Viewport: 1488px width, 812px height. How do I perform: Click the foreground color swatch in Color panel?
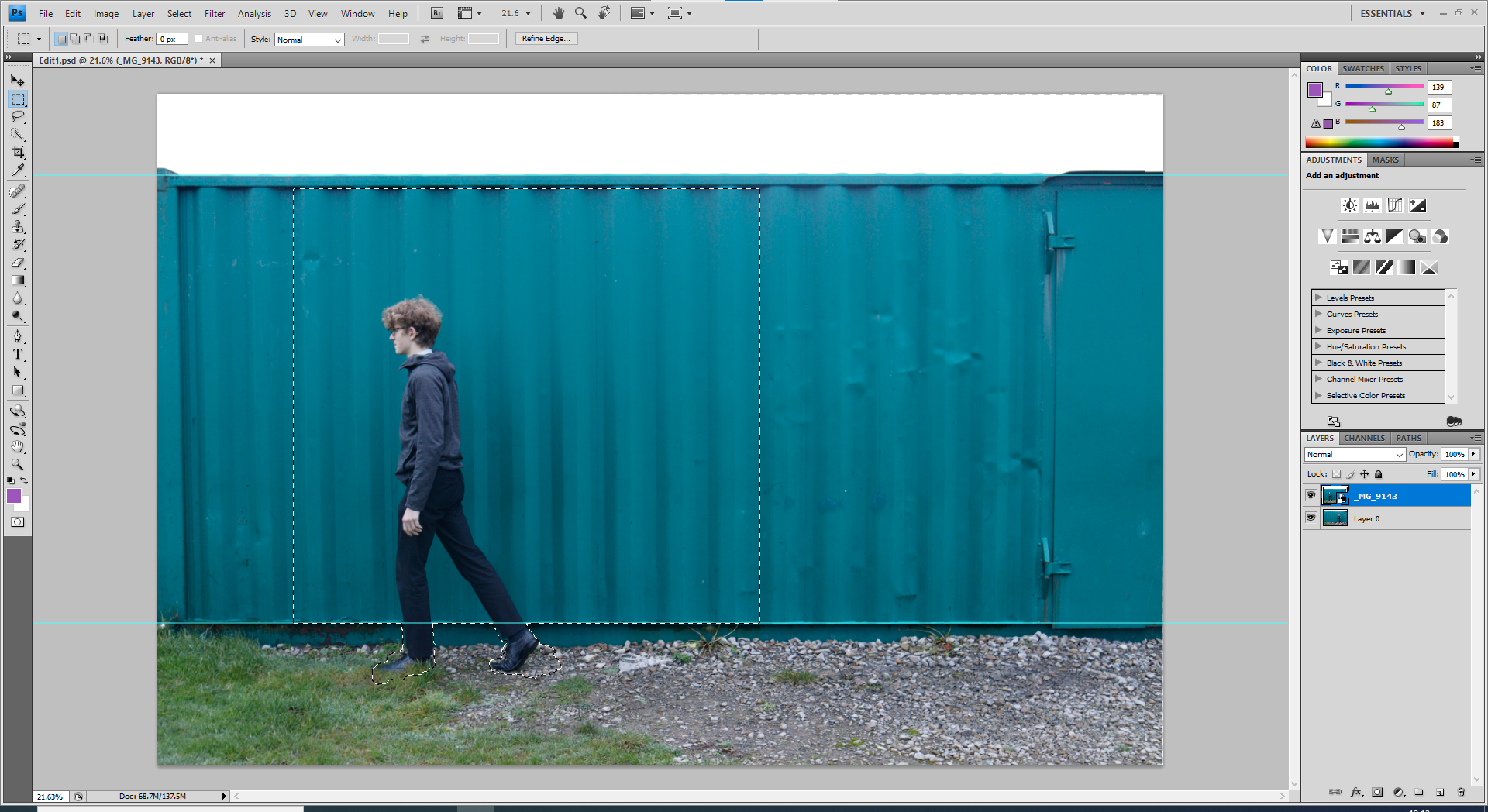tap(1315, 90)
